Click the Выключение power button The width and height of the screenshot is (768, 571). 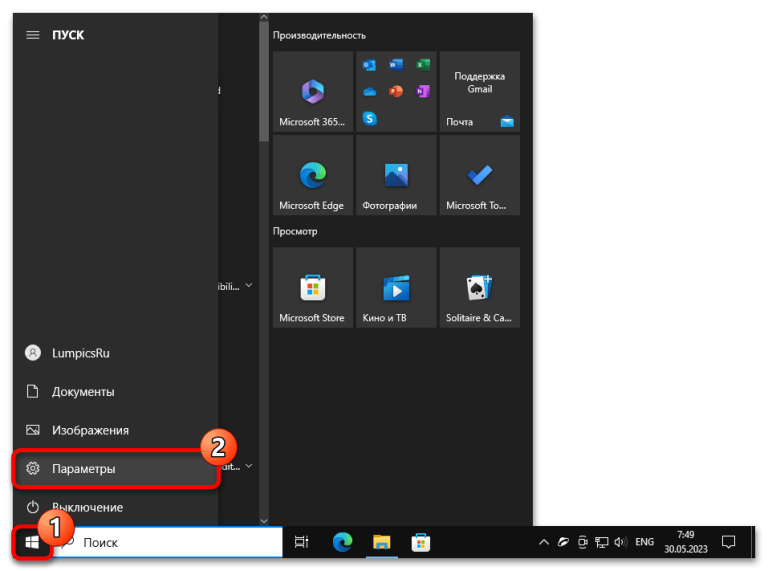tap(116, 507)
